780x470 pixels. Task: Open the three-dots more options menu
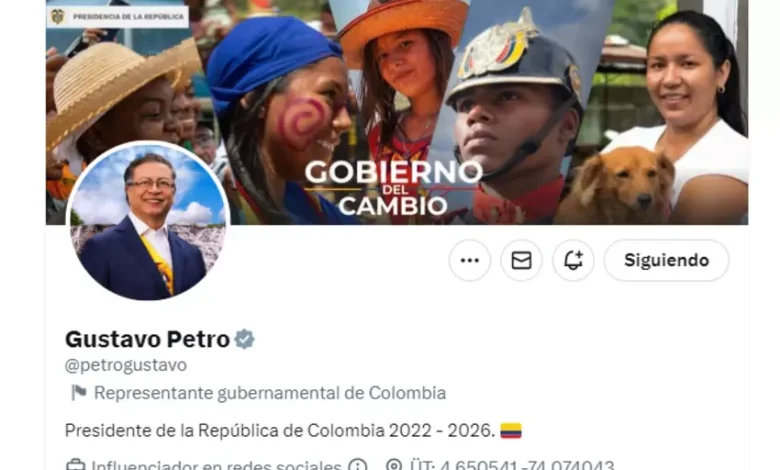(x=470, y=260)
